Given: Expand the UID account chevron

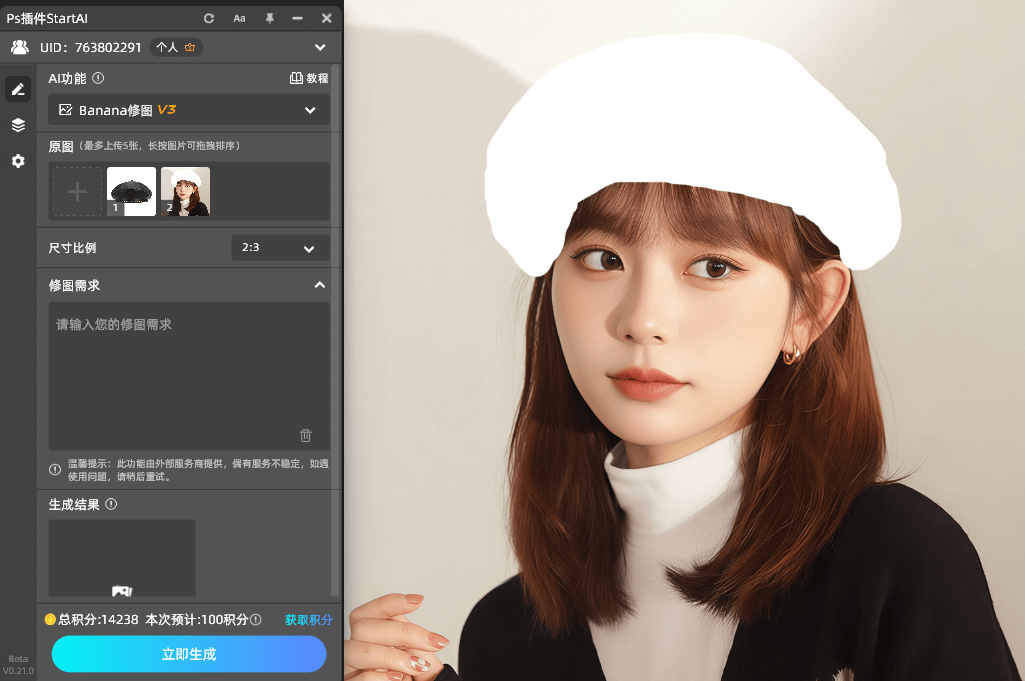Looking at the screenshot, I should click(320, 47).
